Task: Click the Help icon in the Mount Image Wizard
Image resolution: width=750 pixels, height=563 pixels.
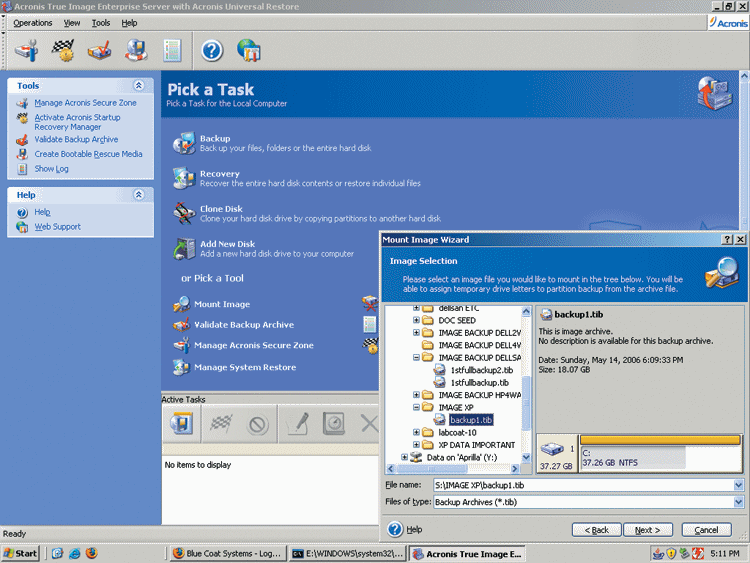Action: point(395,529)
